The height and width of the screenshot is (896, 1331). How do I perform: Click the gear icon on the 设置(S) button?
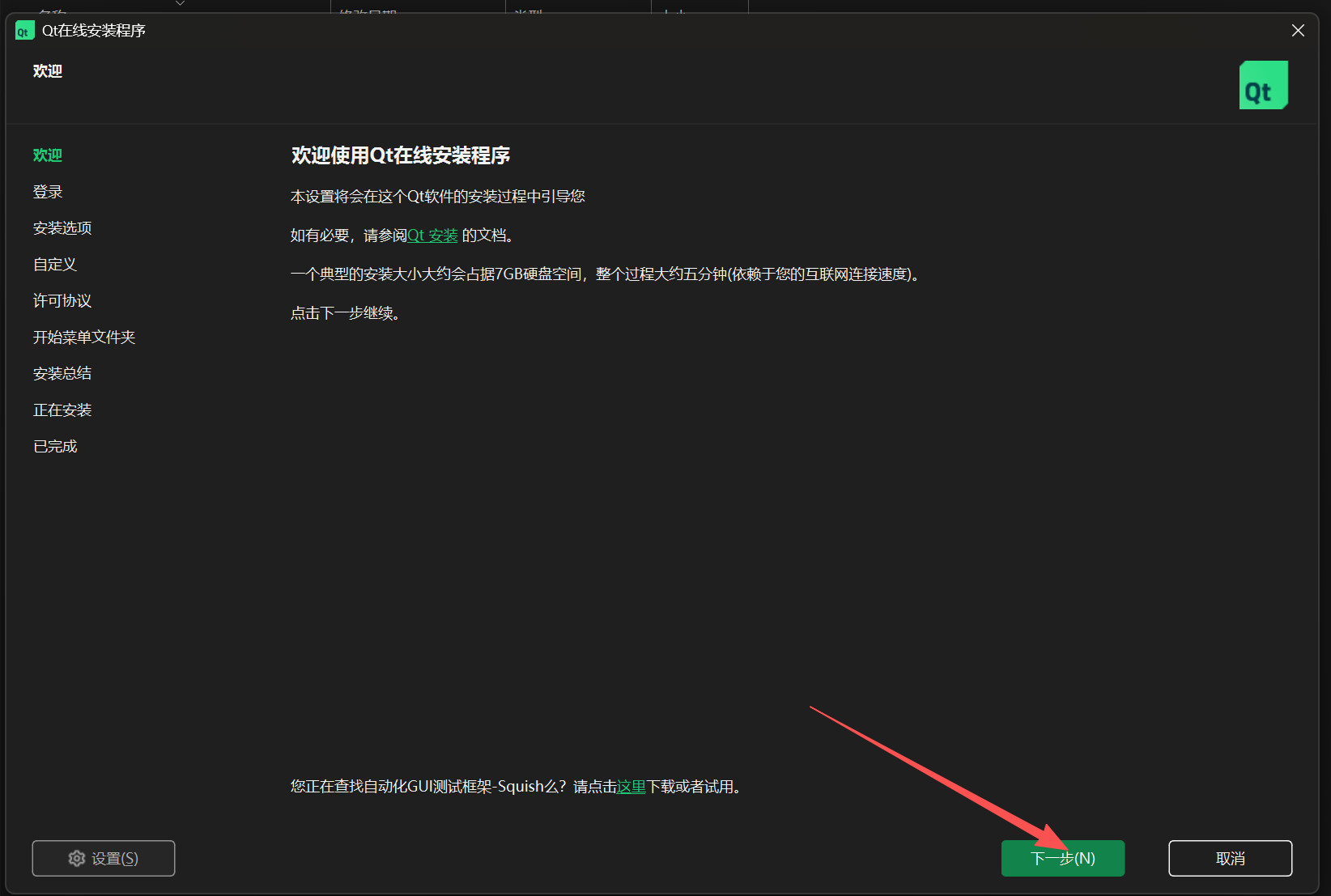pyautogui.click(x=77, y=858)
